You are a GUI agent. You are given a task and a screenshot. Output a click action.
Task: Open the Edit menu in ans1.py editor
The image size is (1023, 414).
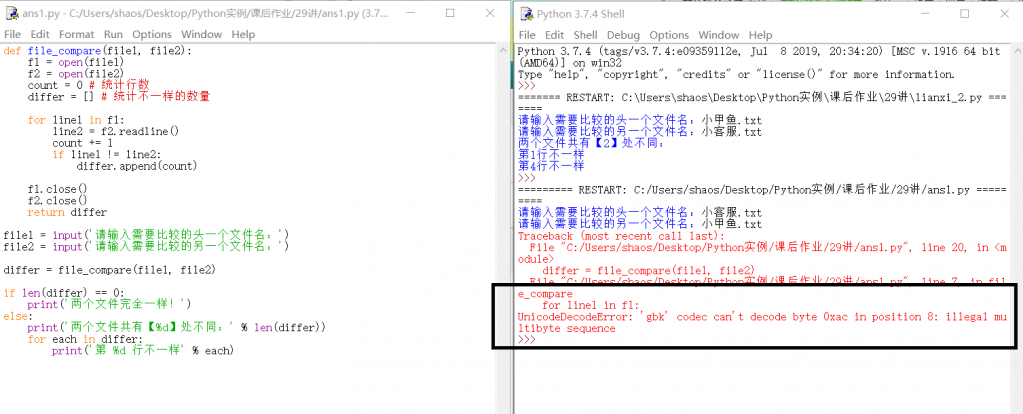coord(40,34)
